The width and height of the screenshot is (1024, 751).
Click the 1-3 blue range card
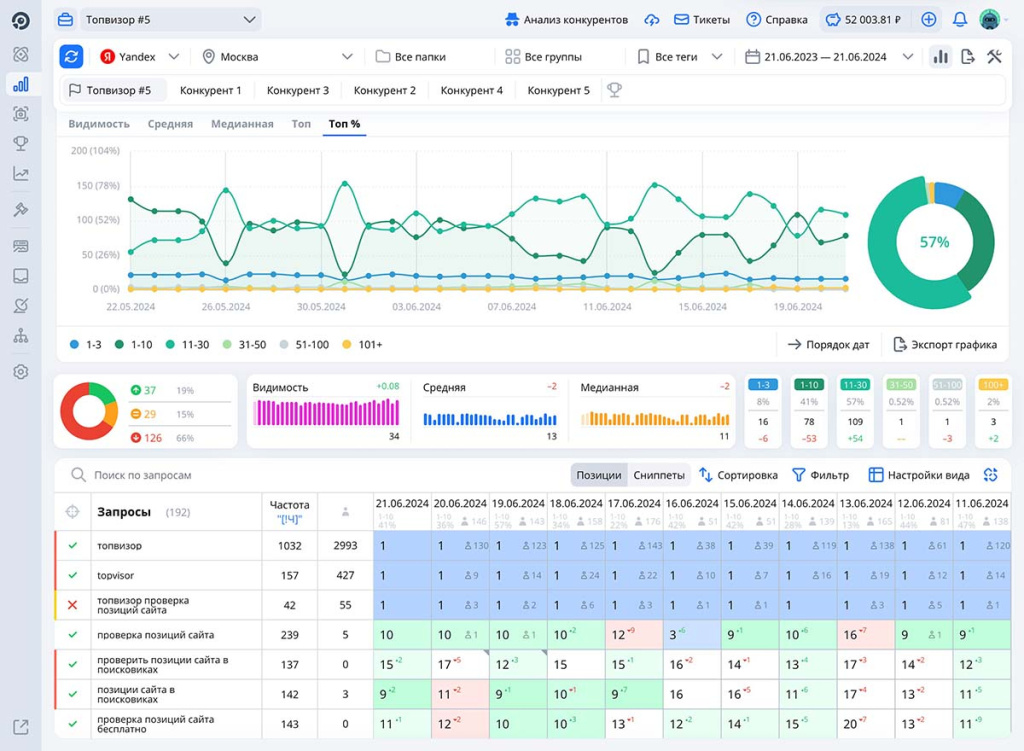pos(763,411)
